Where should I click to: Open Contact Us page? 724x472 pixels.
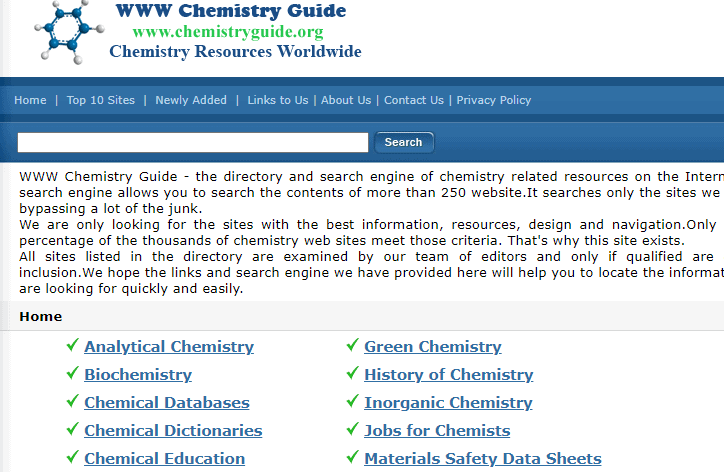pos(414,100)
